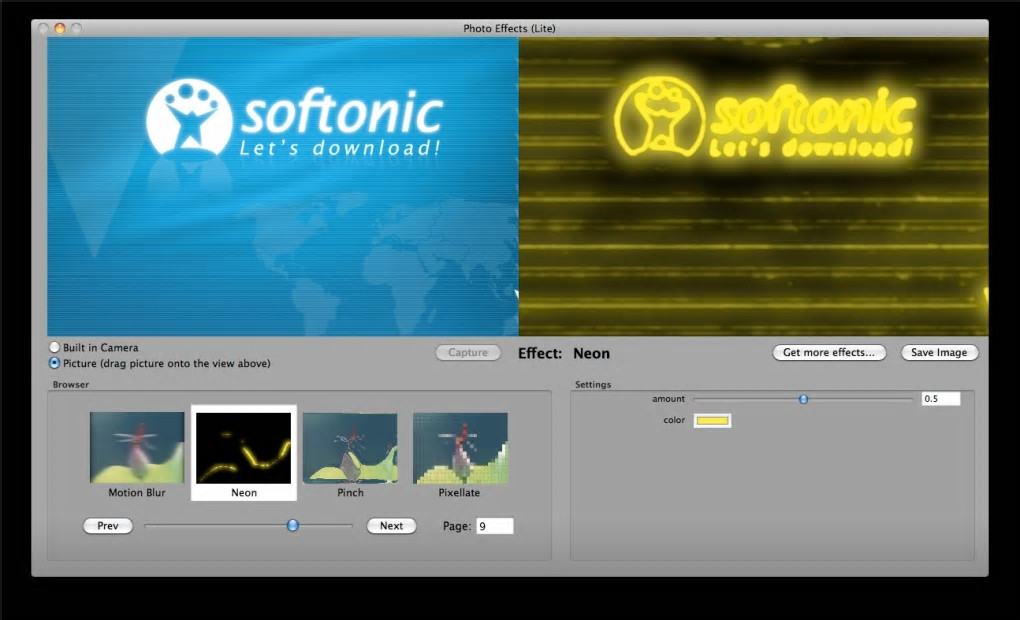Go to previous page with Prev
Image resolution: width=1020 pixels, height=620 pixels.
(x=108, y=526)
